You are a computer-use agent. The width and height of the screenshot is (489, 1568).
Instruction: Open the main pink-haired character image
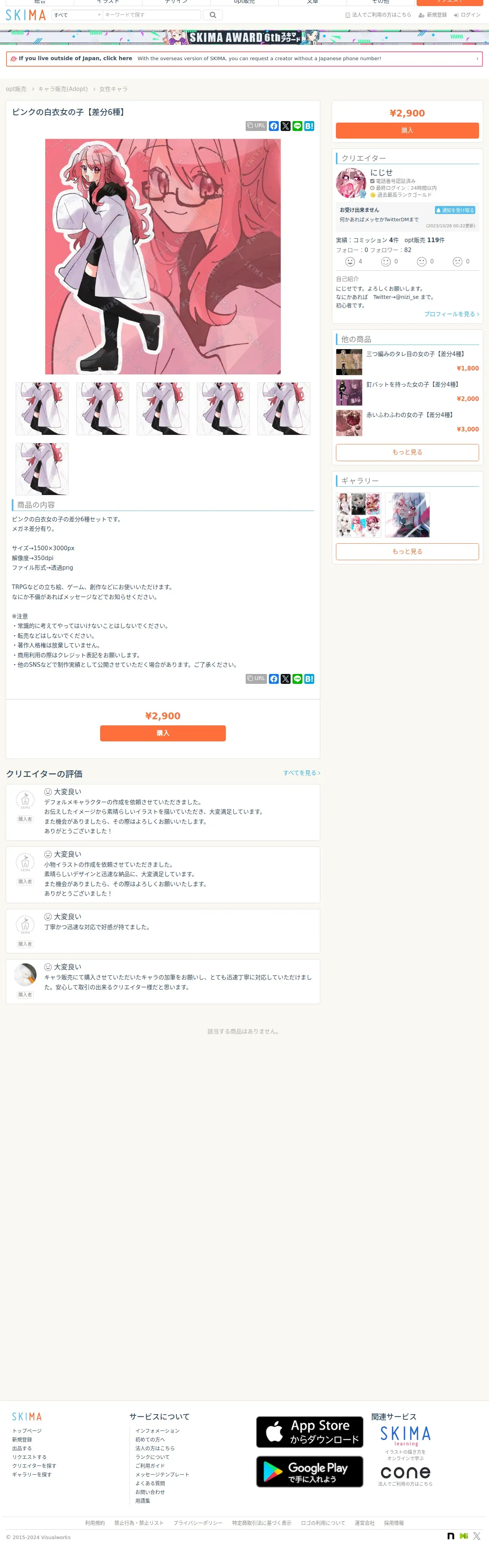pos(163,256)
